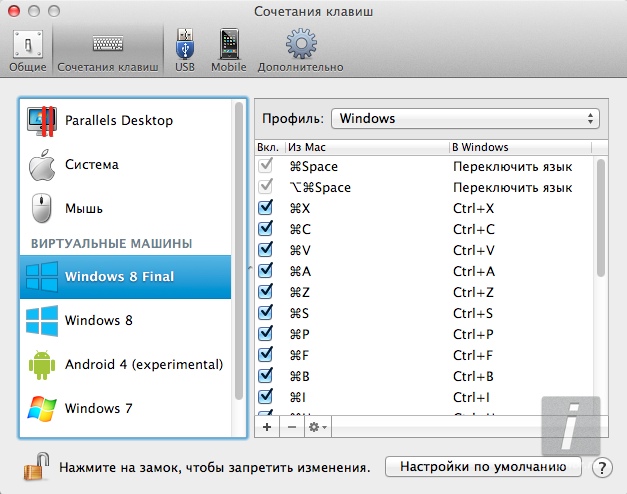Viewport: 627px width, 494px height.
Task: Click the Ctrl+F mapping cell
Action: click(x=473, y=355)
